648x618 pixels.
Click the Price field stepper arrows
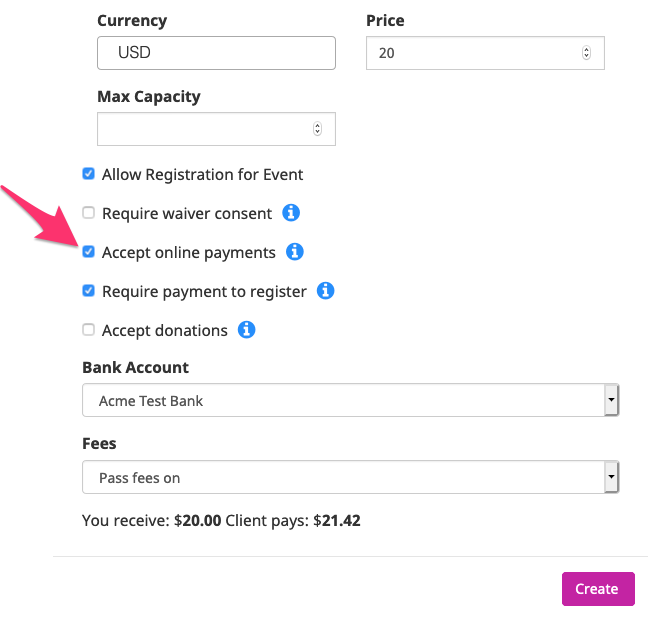(x=586, y=53)
